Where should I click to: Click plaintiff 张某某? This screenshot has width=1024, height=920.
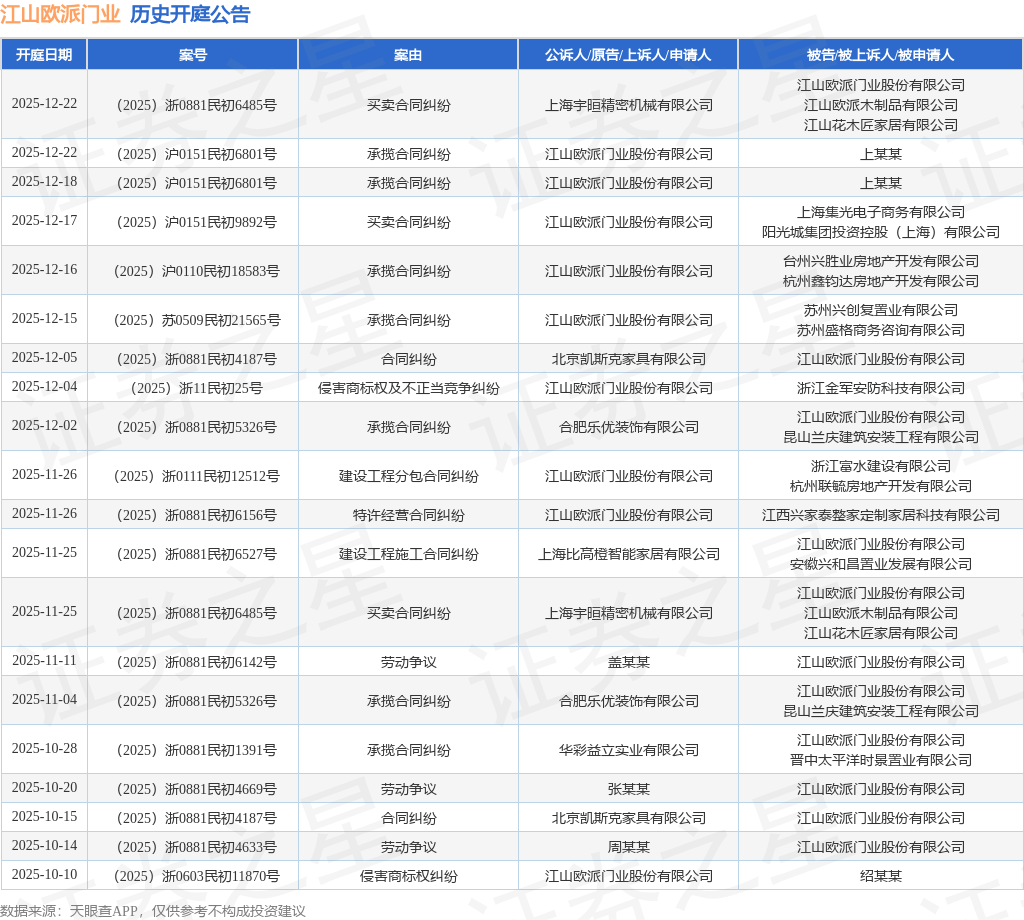coord(628,789)
